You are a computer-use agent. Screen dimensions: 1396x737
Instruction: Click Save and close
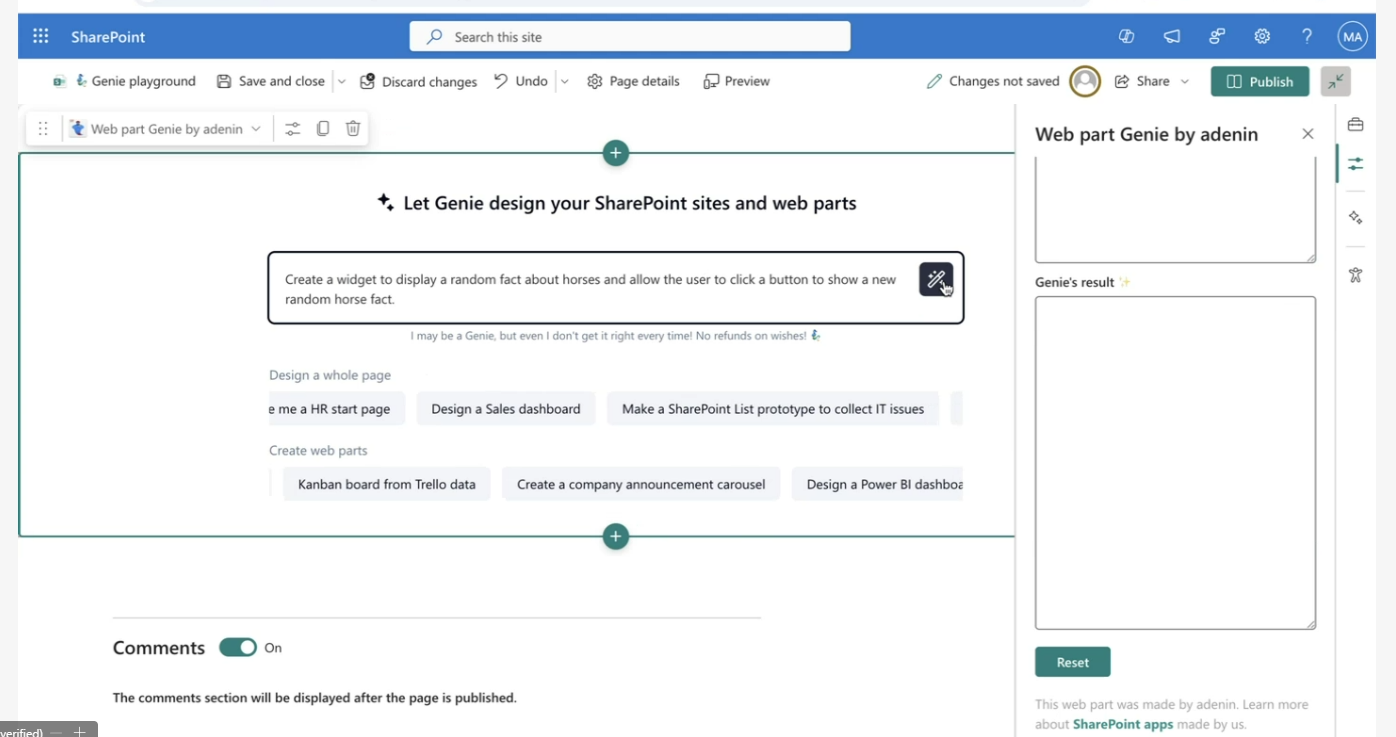271,81
